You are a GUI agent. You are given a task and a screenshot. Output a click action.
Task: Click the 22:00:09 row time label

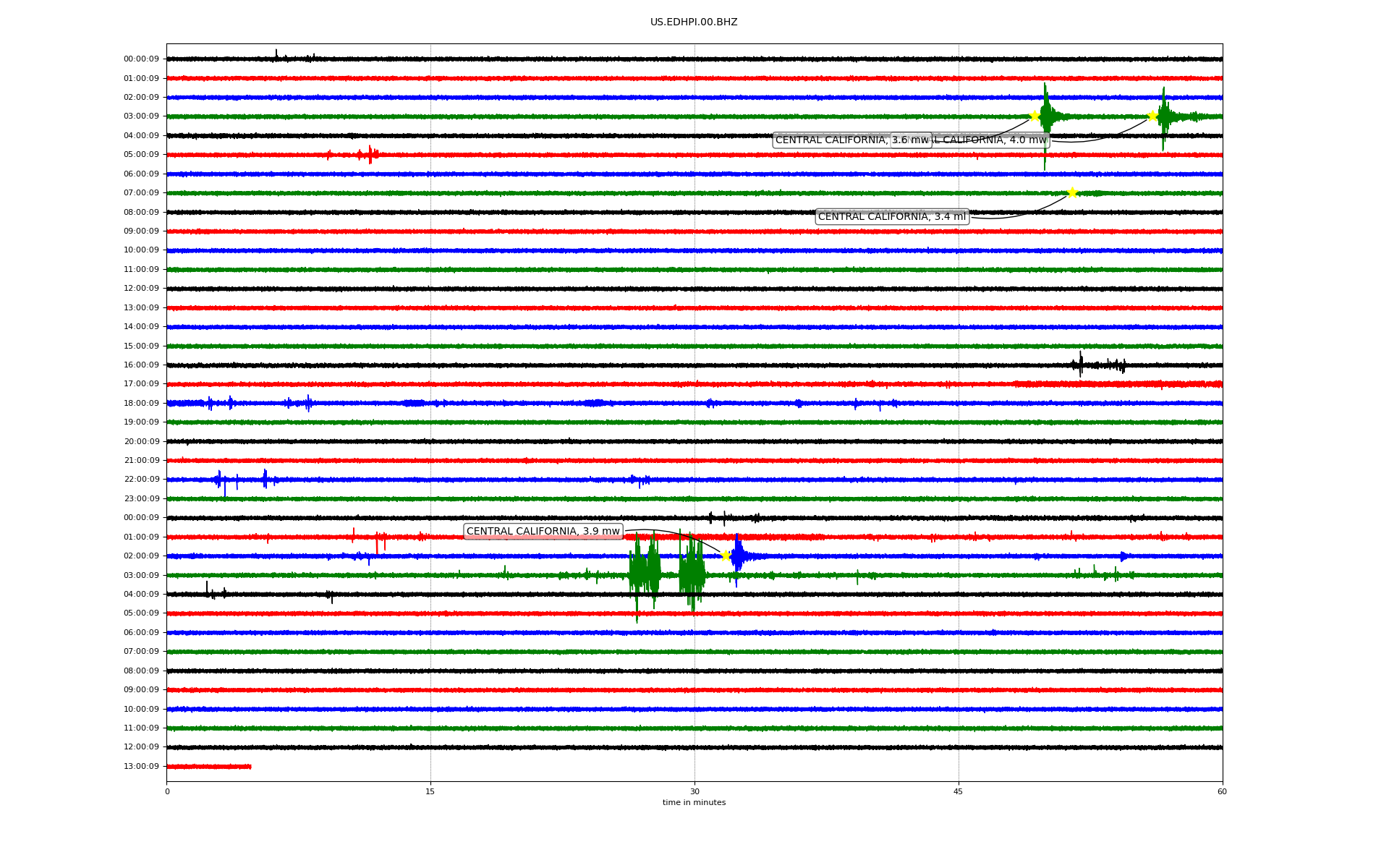pyautogui.click(x=141, y=480)
